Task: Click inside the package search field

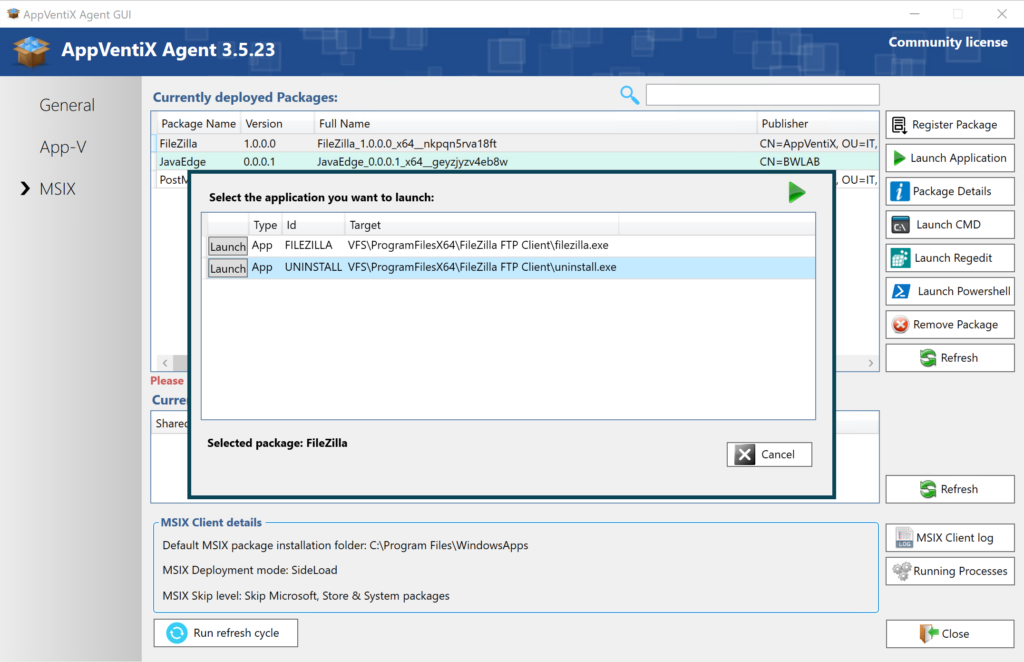Action: pyautogui.click(x=762, y=94)
